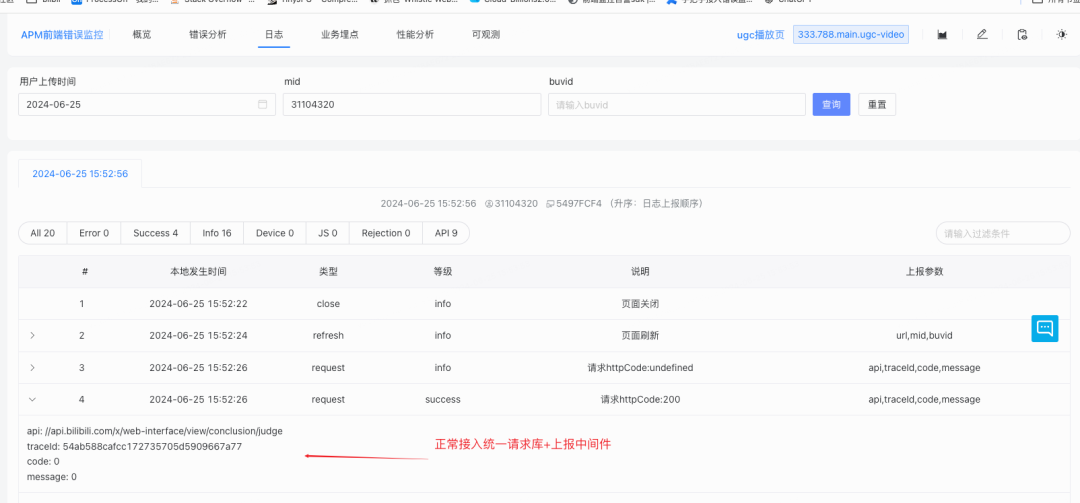
Task: Click the blue 查询 button
Action: pos(831,105)
